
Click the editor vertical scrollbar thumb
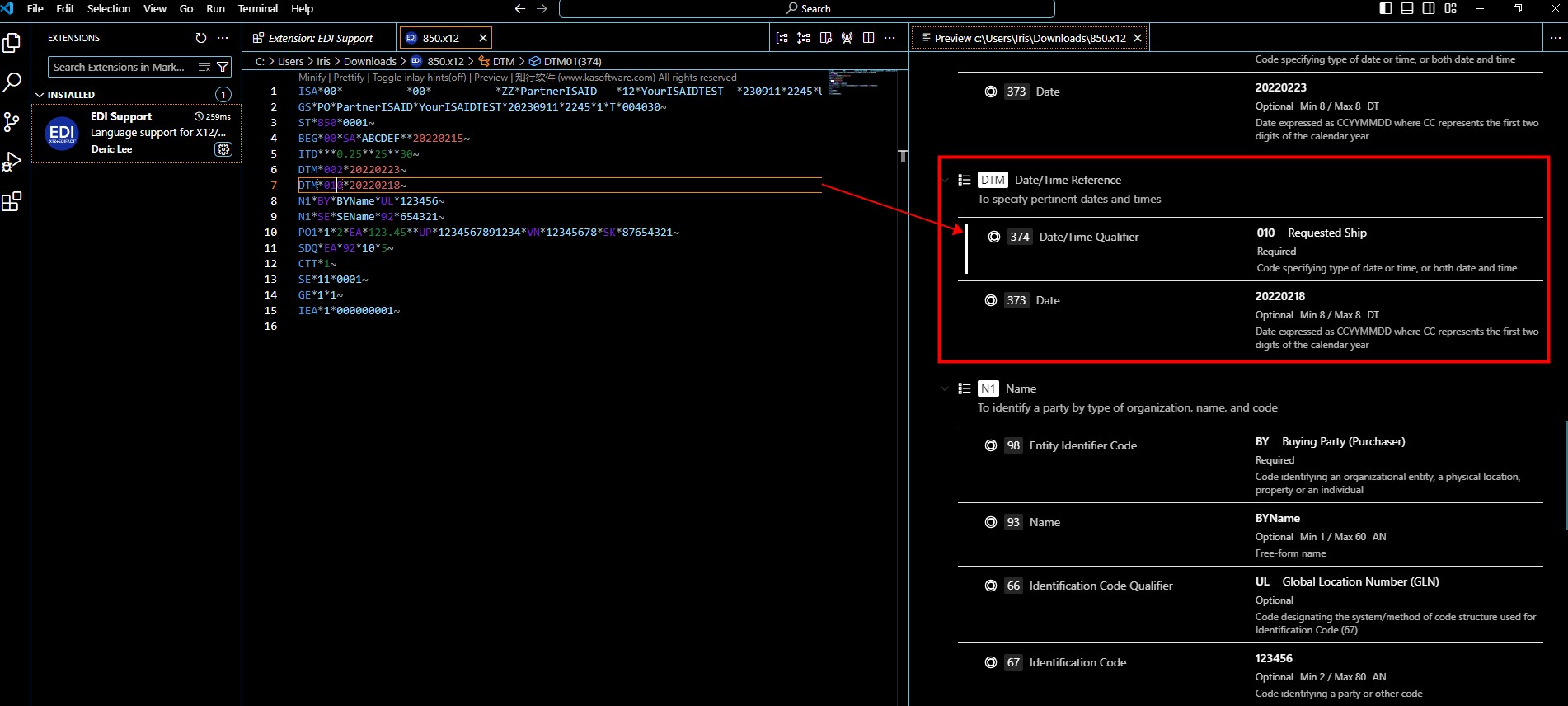(x=904, y=156)
